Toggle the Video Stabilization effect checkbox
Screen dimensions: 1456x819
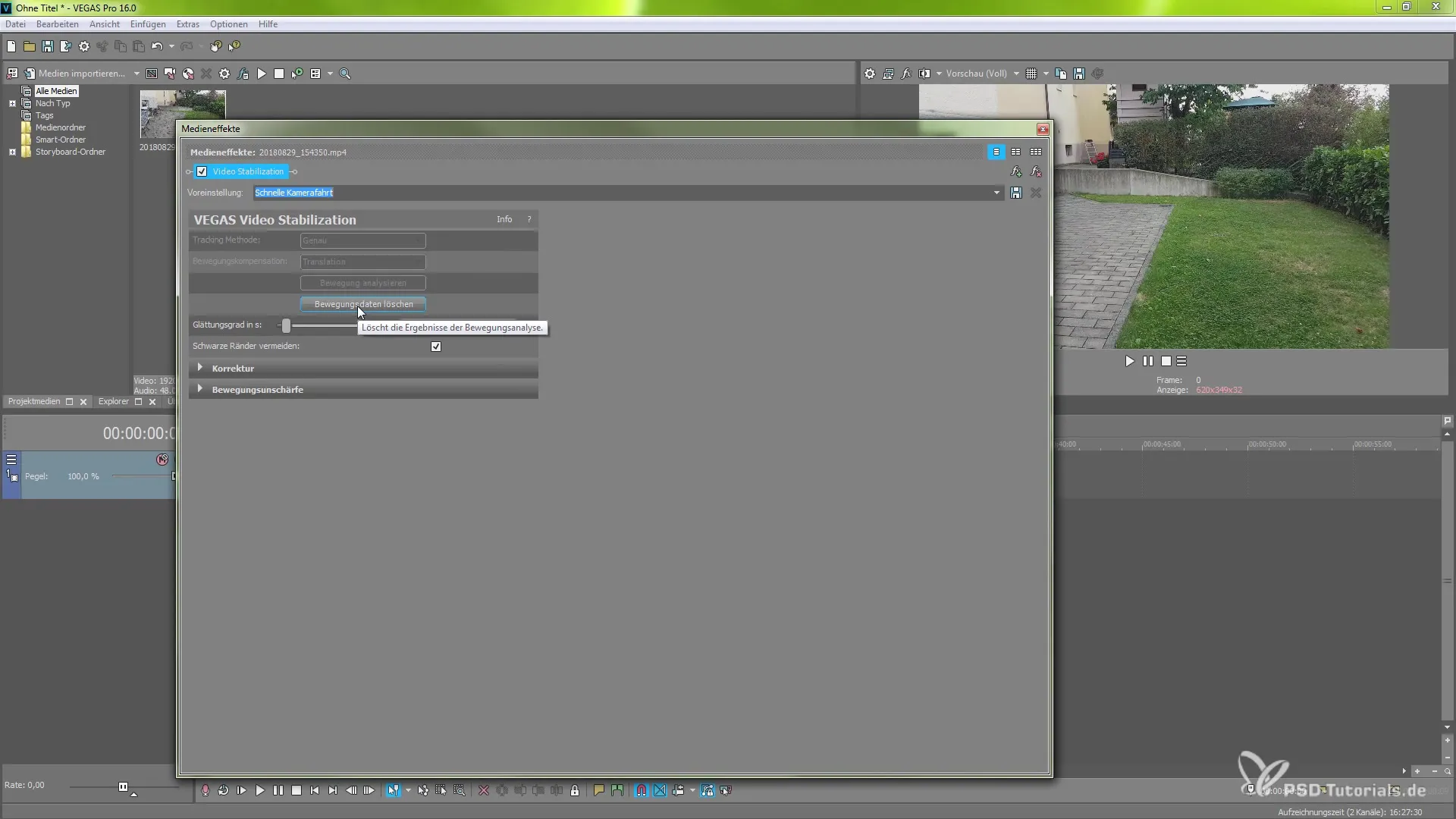point(202,171)
